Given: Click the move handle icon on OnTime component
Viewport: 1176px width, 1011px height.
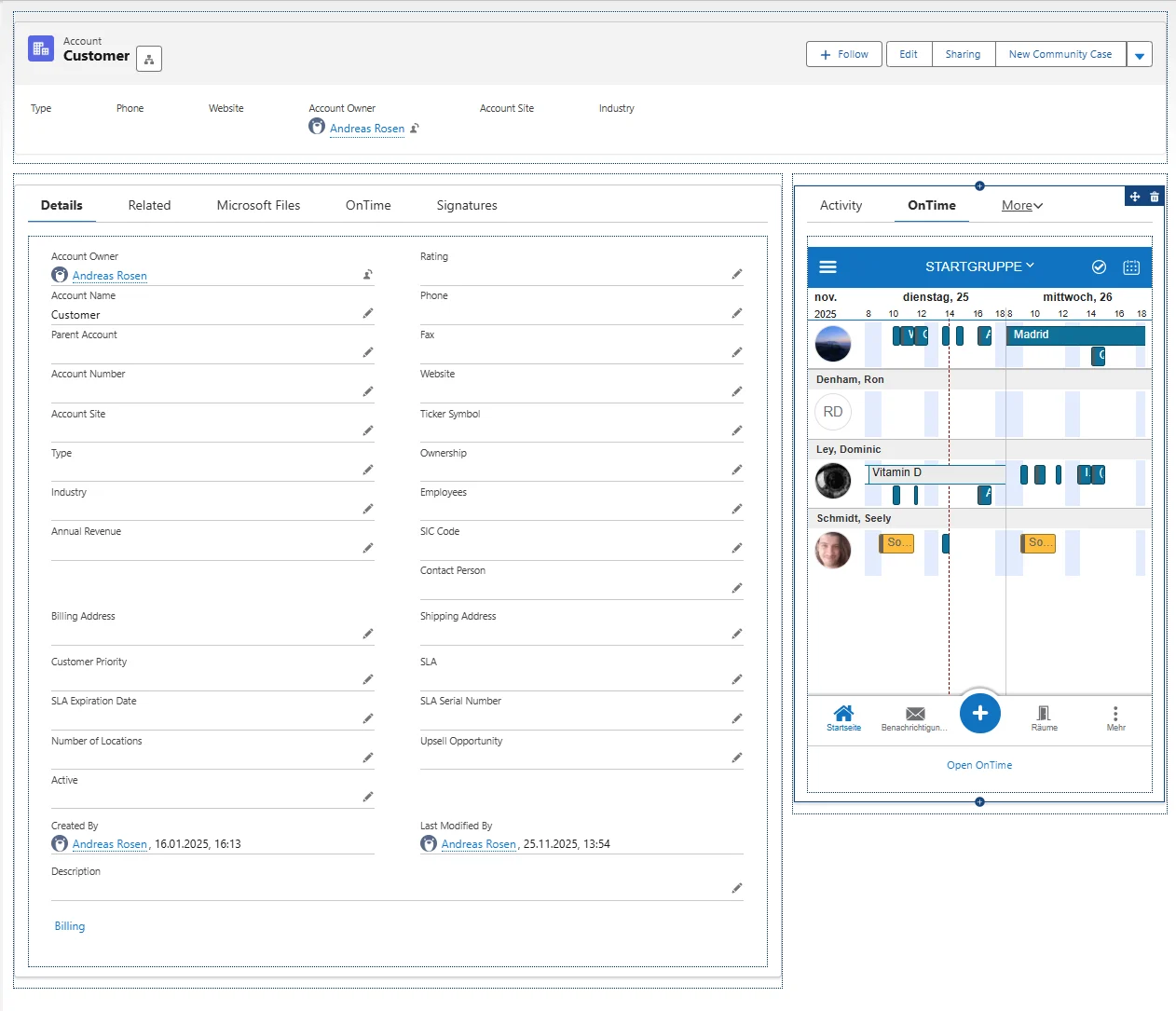Looking at the screenshot, I should tap(1134, 197).
